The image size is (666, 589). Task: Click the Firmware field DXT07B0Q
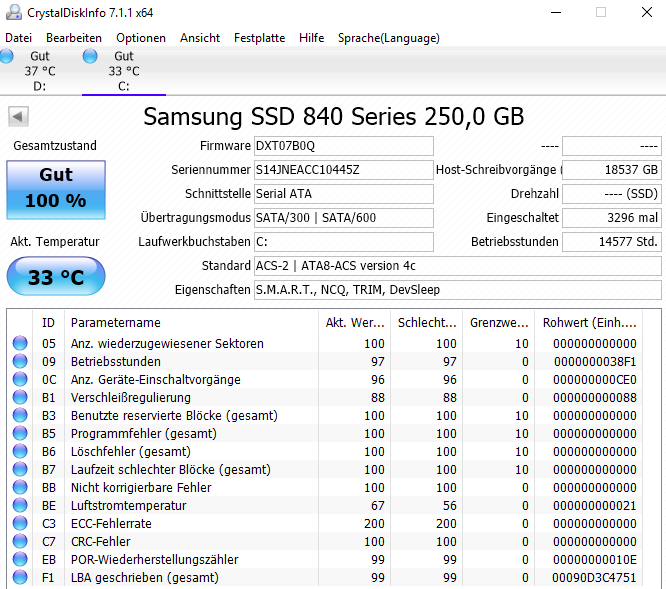[x=344, y=146]
